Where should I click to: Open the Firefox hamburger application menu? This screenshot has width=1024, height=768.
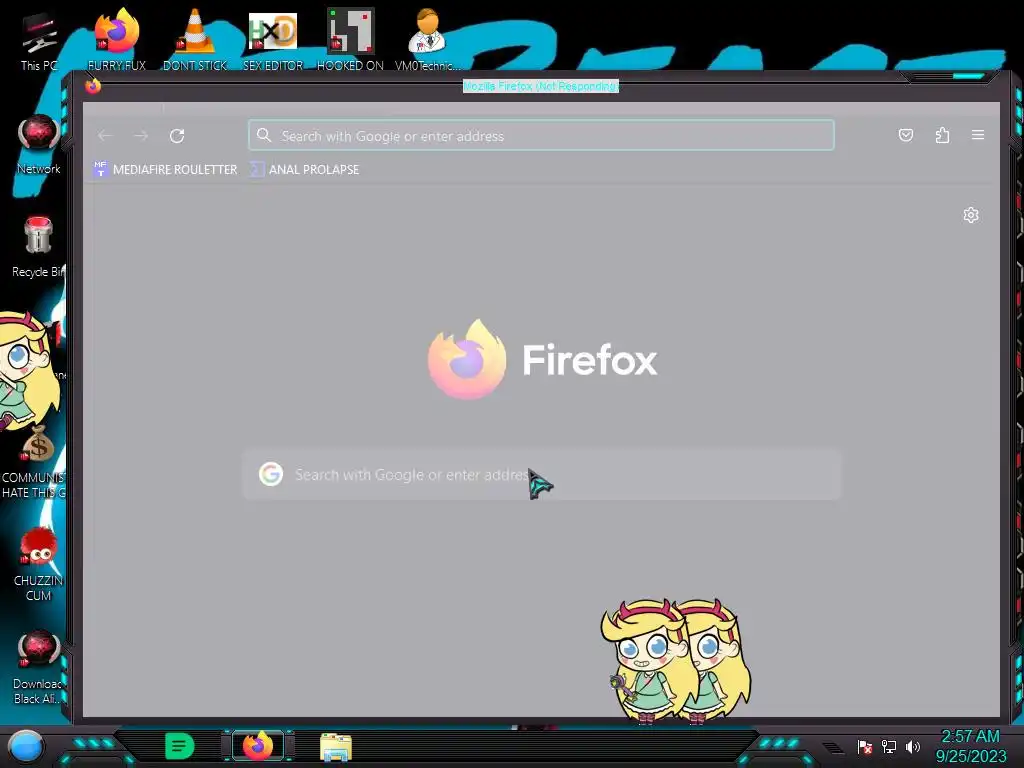978,135
